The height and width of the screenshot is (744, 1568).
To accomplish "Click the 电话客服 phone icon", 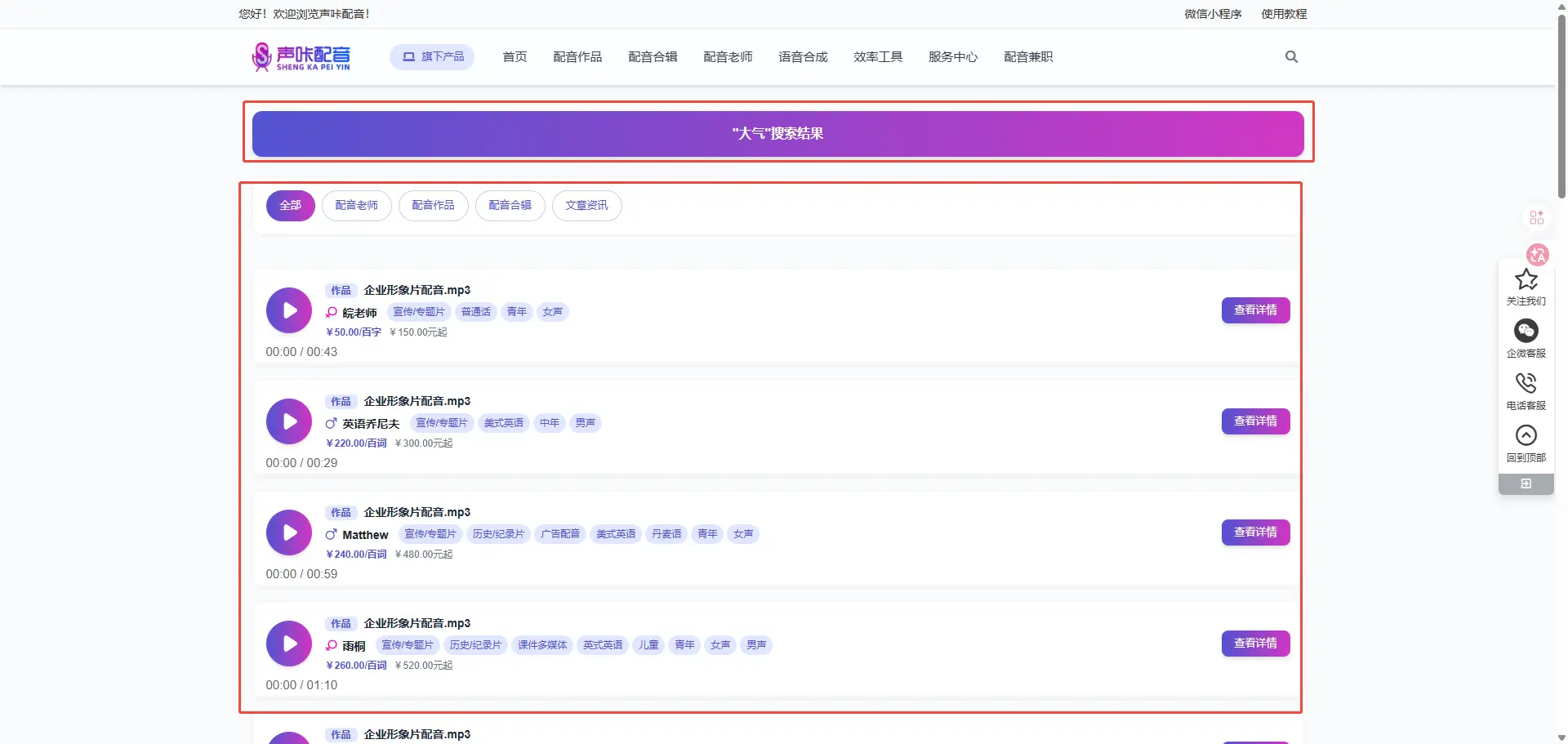I will pos(1526,383).
